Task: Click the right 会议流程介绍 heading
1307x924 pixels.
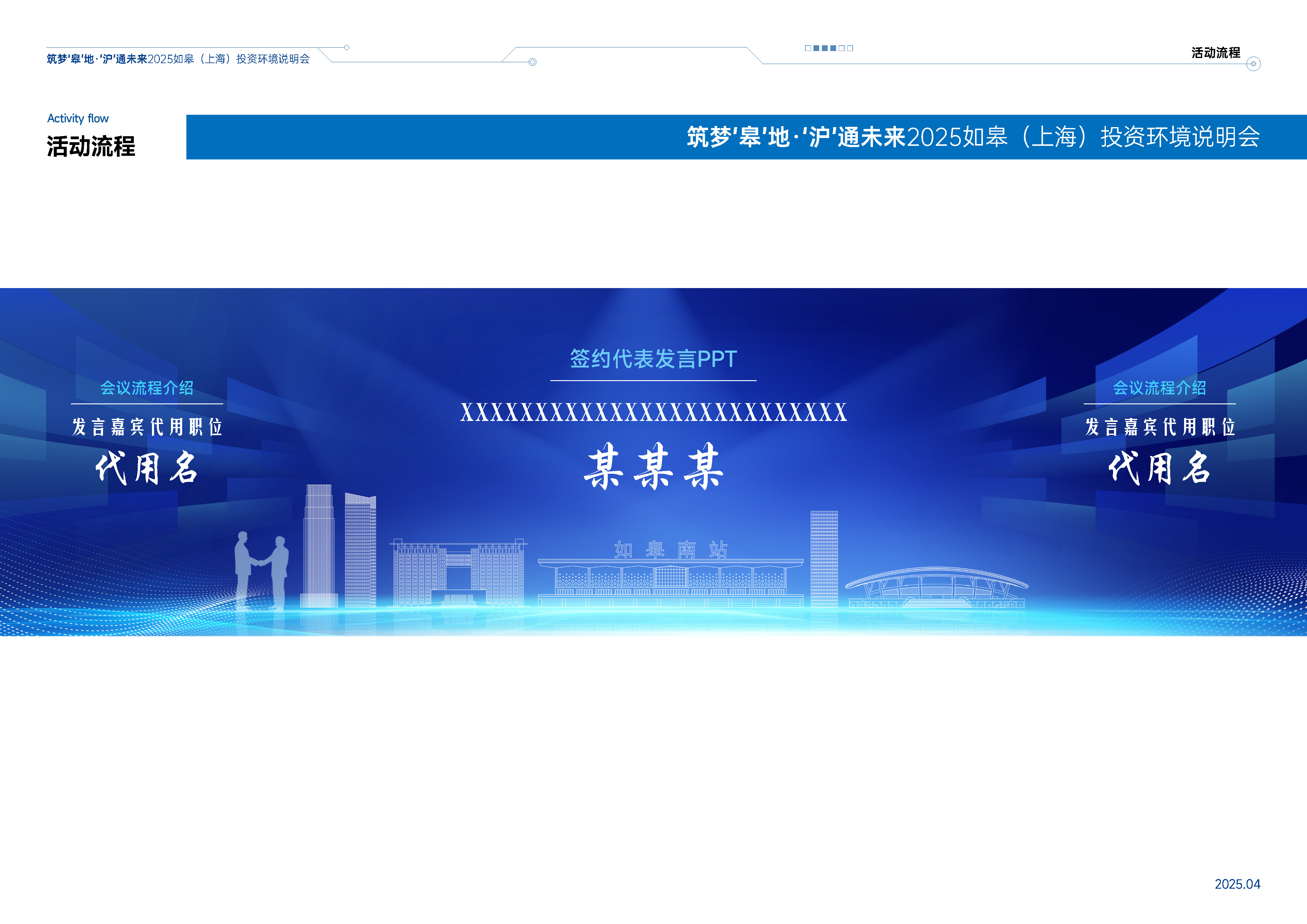Action: tap(1159, 387)
